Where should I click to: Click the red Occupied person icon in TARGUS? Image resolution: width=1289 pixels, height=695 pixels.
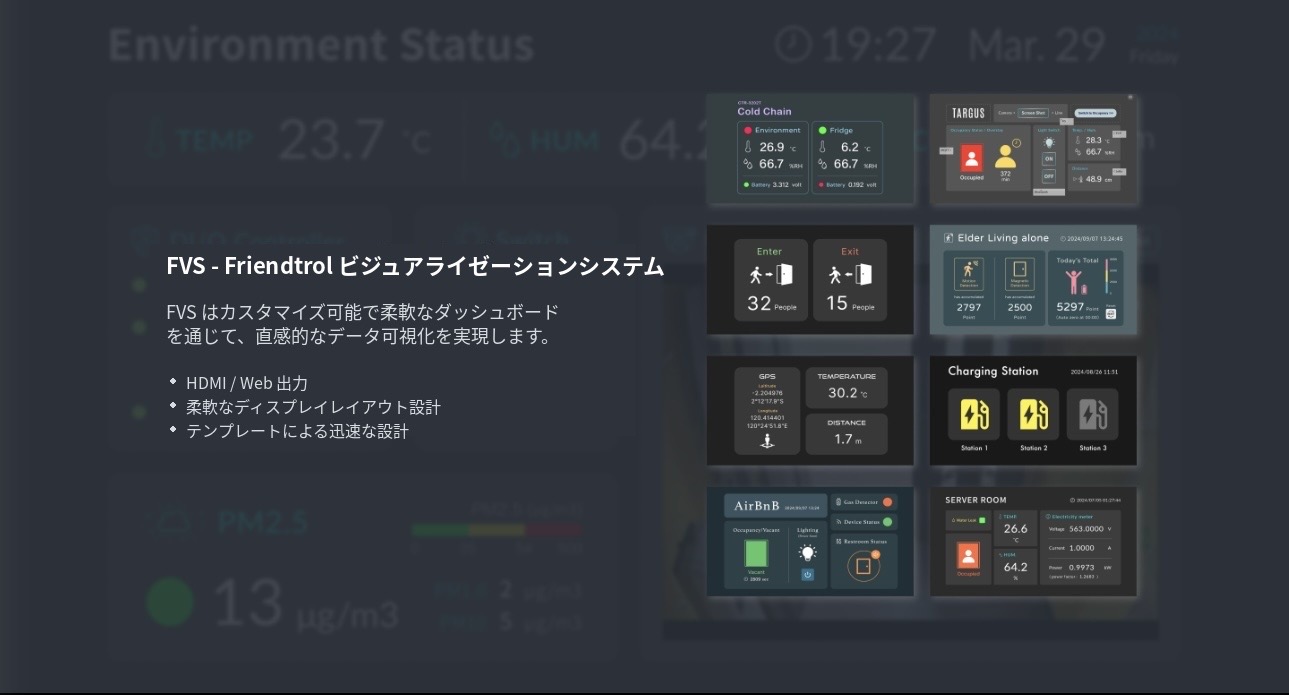point(972,157)
